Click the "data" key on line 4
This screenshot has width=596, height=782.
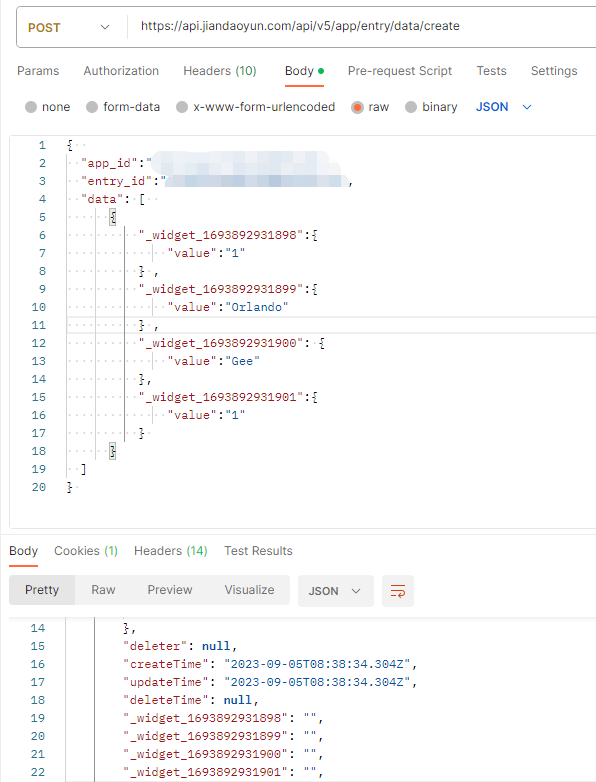[102, 199]
